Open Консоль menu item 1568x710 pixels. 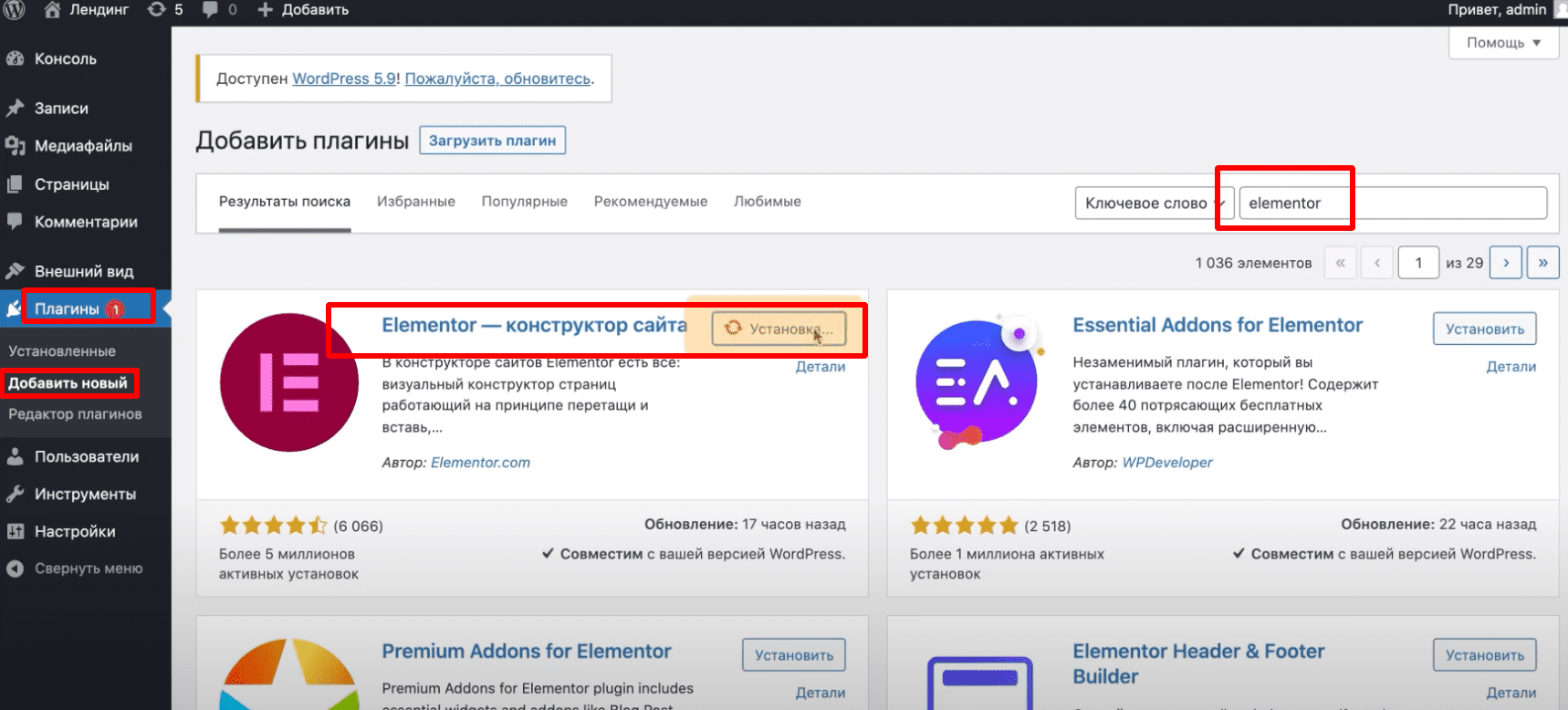click(x=66, y=58)
